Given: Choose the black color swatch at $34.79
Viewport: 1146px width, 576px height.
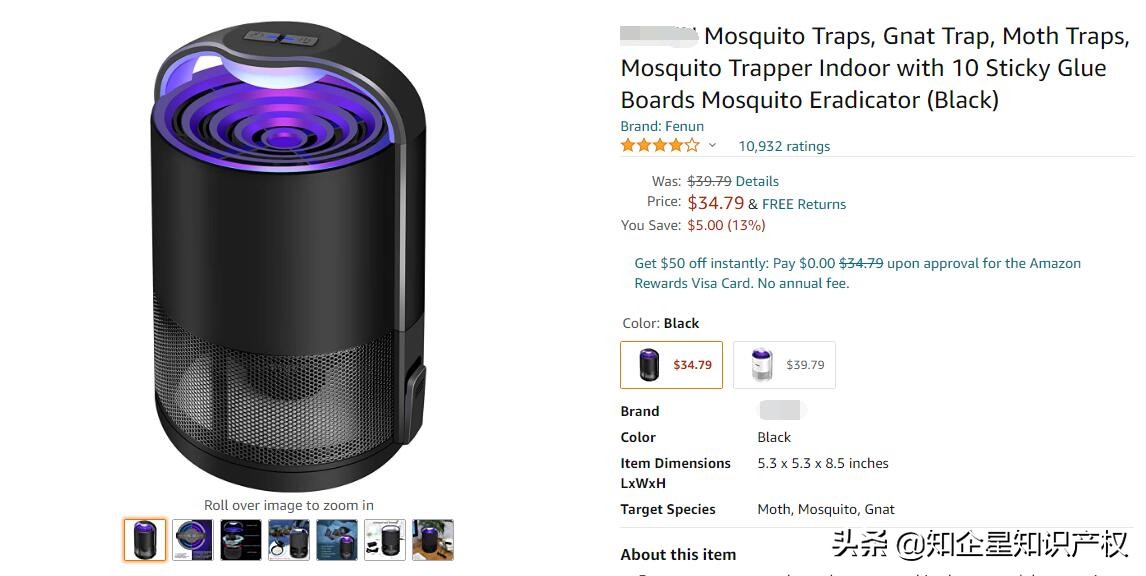Looking at the screenshot, I should (671, 365).
